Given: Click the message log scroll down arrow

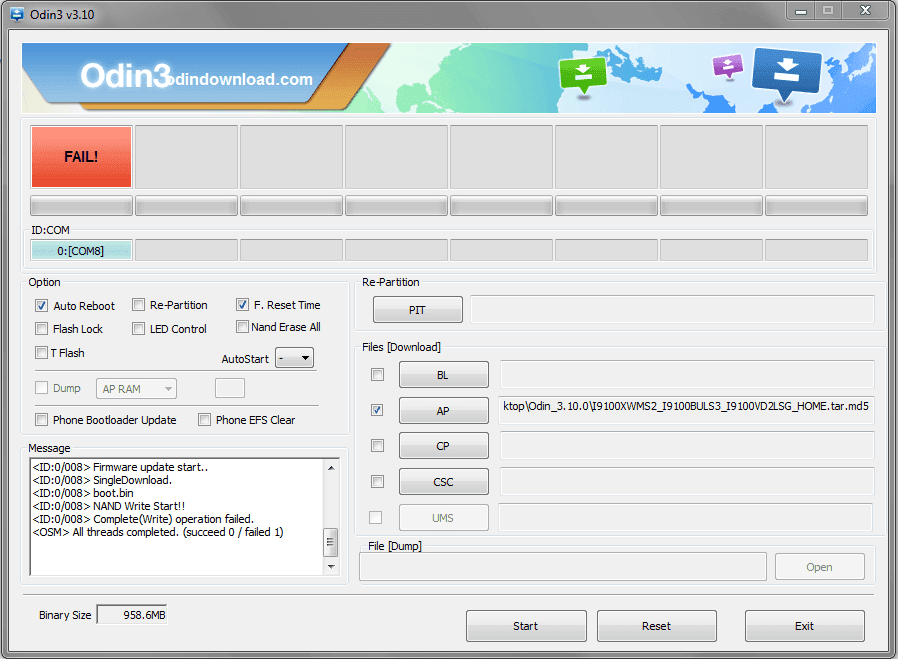Looking at the screenshot, I should (x=331, y=567).
